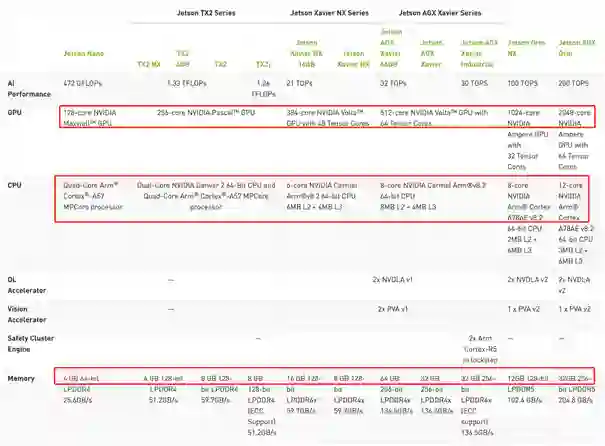605x446 pixels.
Task: Click the Memory row label
Action: pos(21,378)
